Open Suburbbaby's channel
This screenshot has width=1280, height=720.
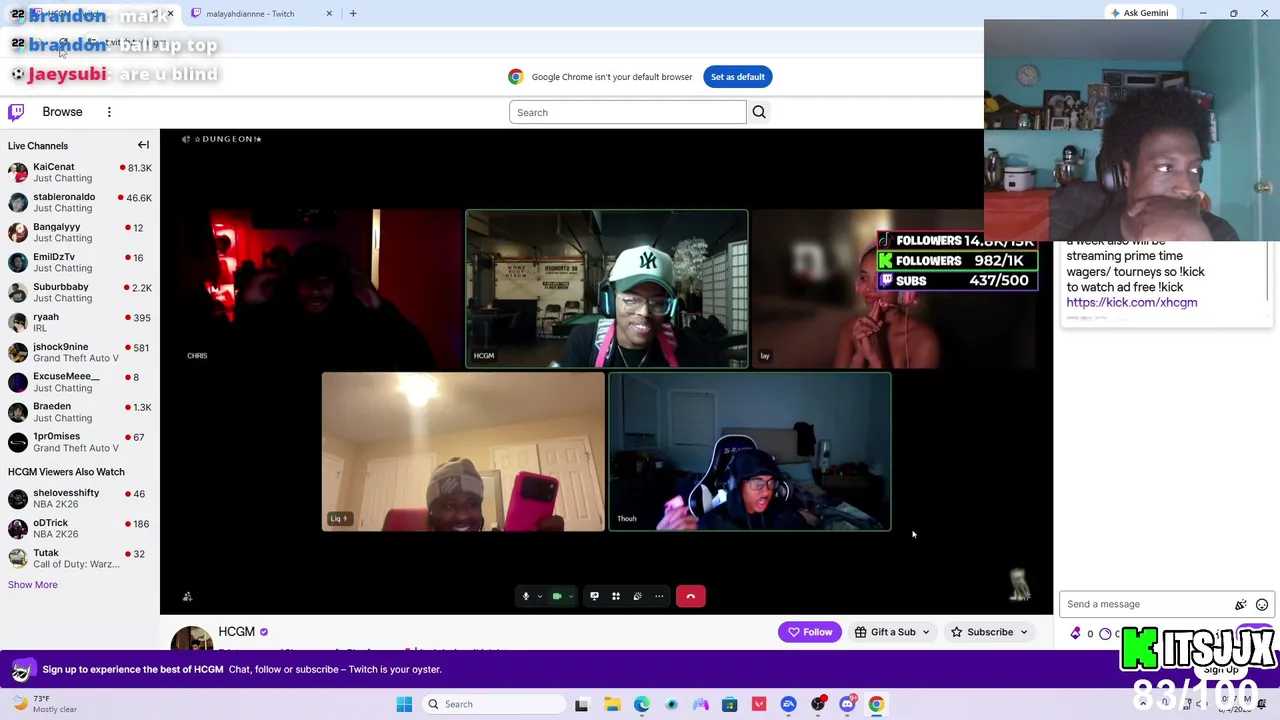80,292
